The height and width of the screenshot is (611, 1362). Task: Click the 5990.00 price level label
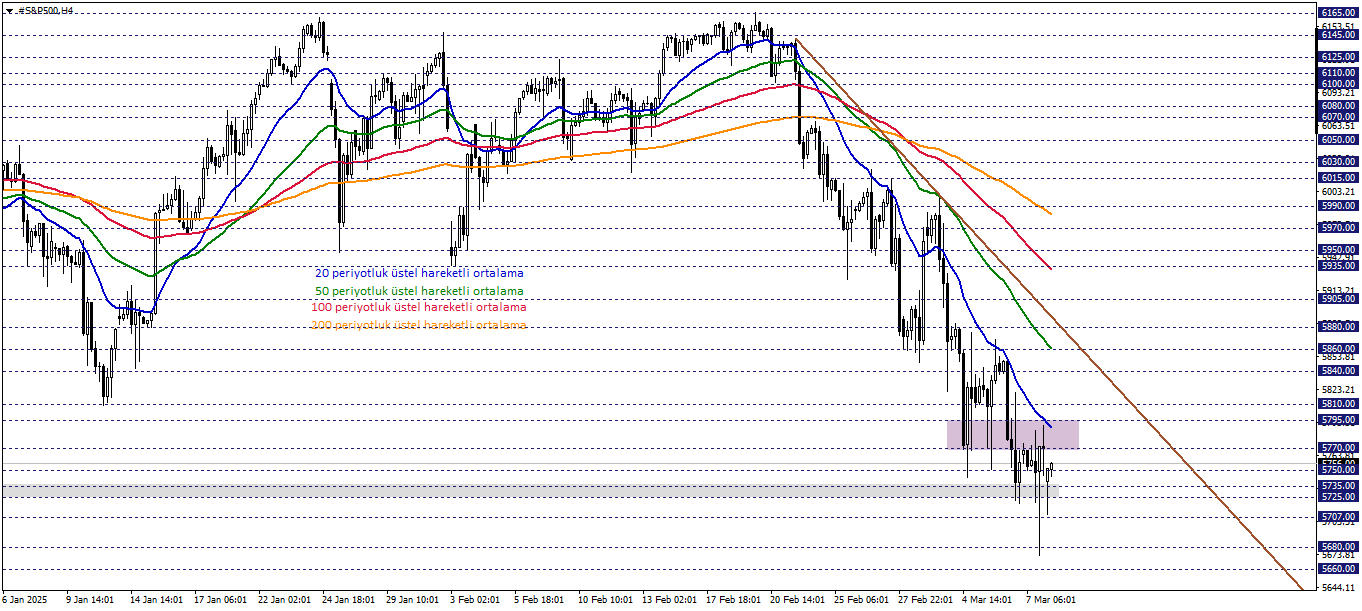[x=1337, y=205]
